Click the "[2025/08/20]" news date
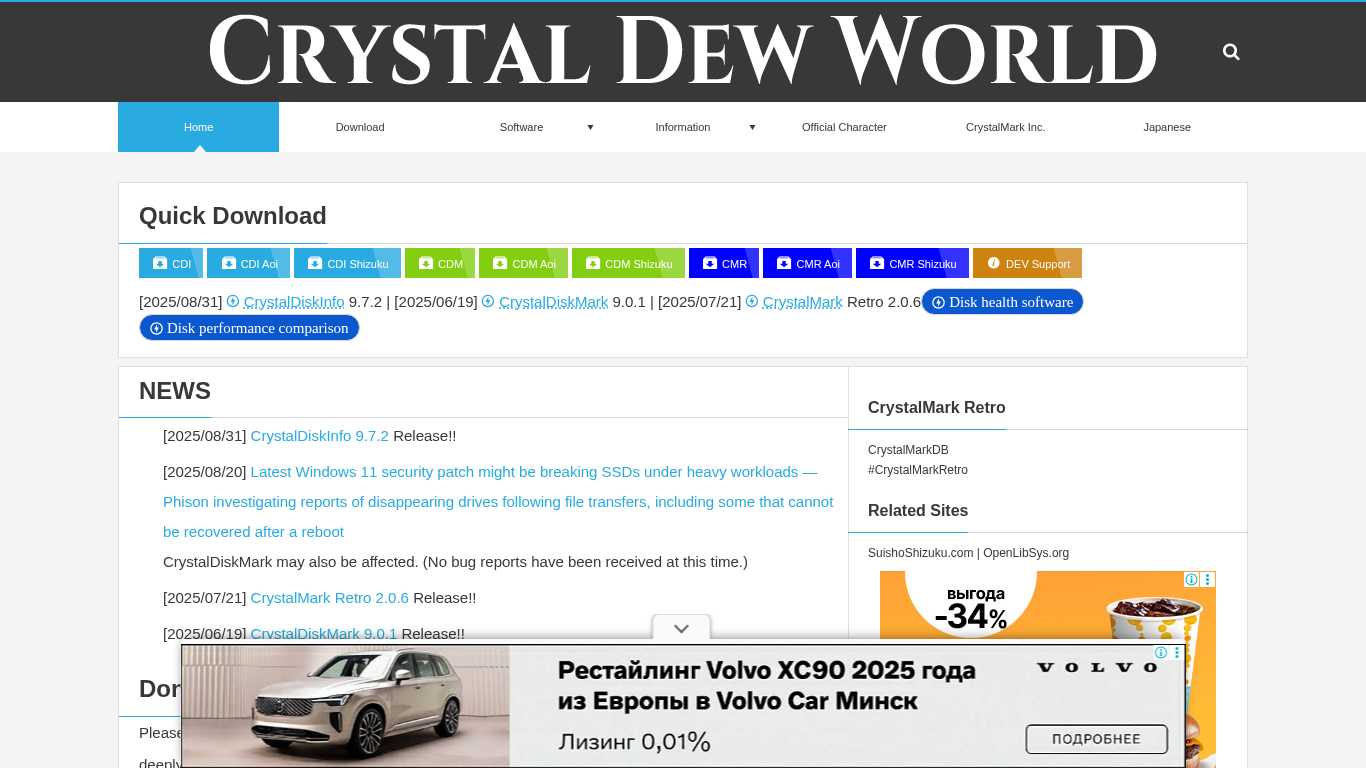This screenshot has width=1366, height=768. pyautogui.click(x=205, y=472)
